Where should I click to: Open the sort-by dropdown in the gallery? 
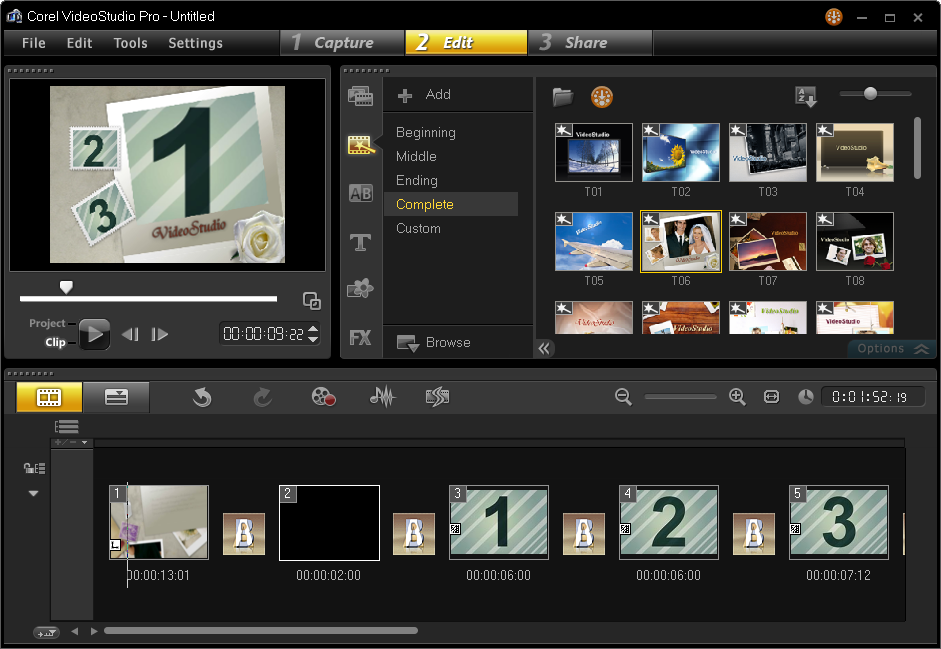(806, 94)
